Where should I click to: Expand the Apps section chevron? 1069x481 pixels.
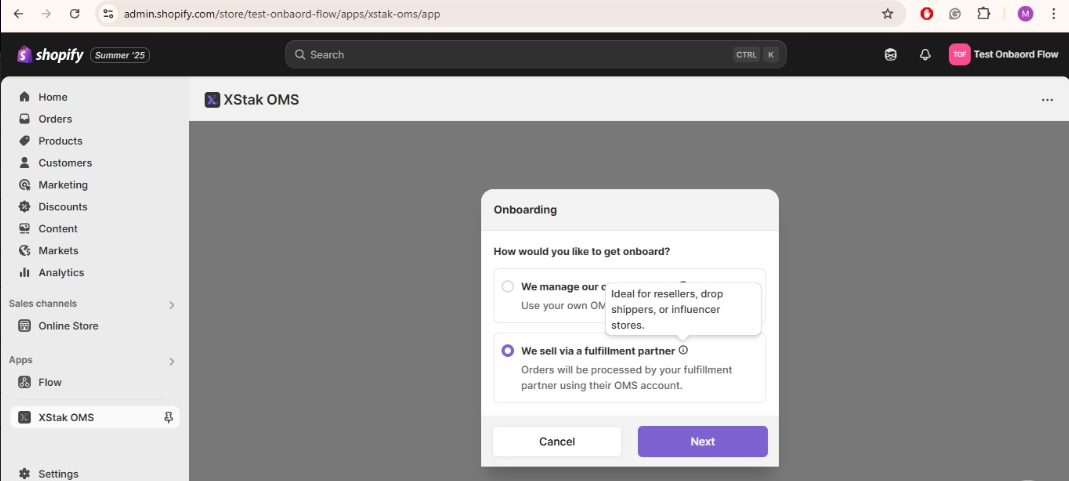click(x=171, y=361)
